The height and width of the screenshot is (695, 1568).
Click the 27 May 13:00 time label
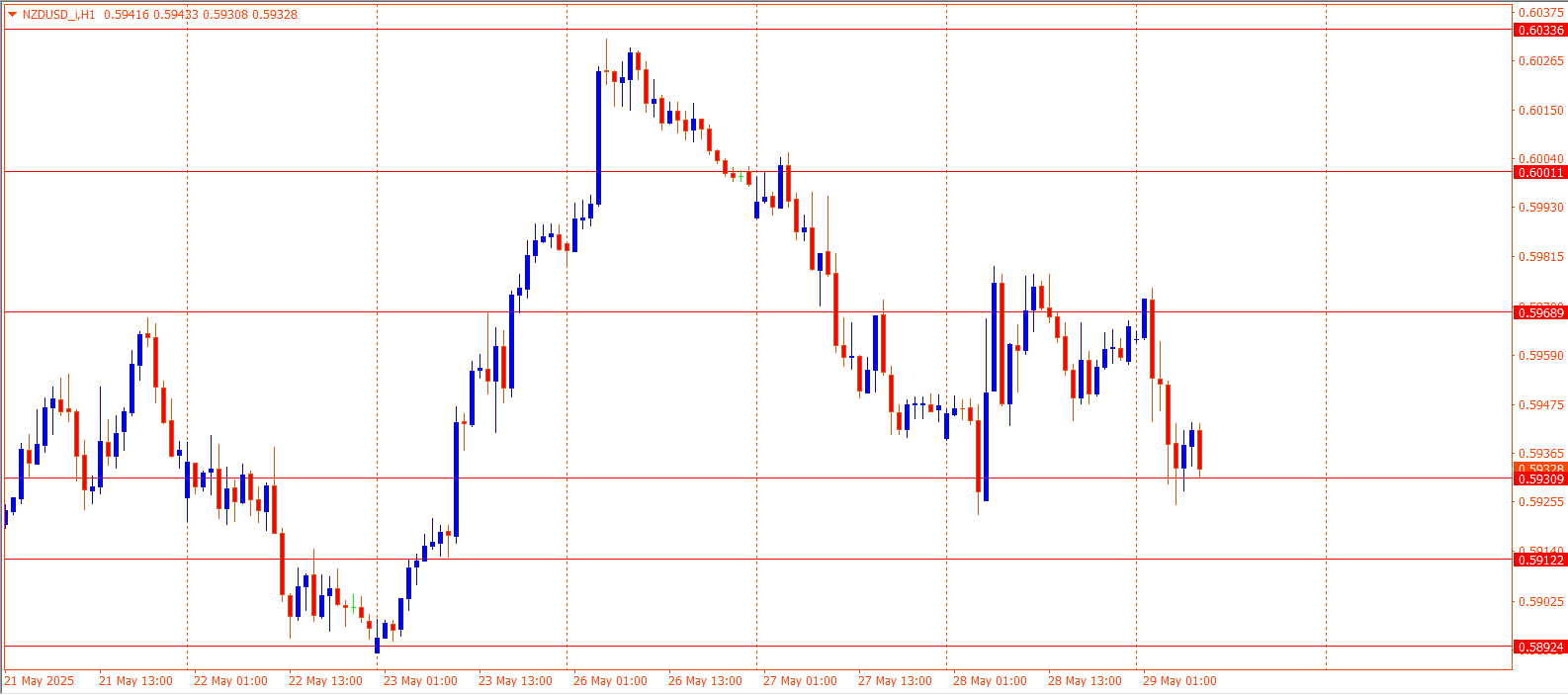tap(895, 681)
